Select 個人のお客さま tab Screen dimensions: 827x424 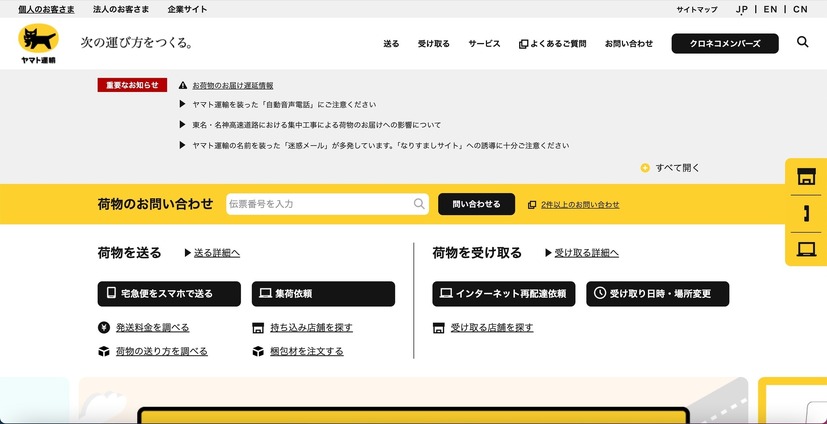(46, 9)
